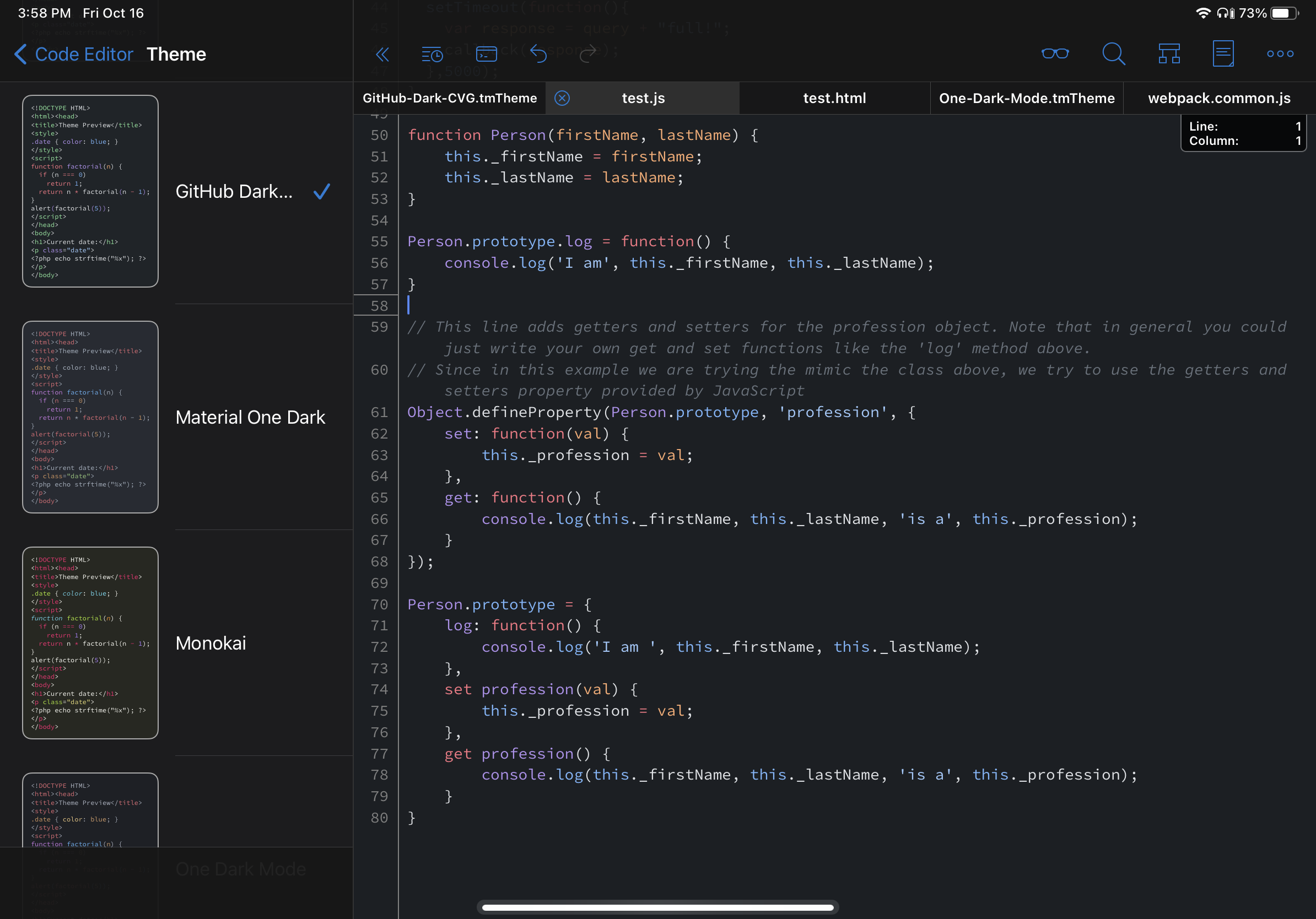Screen dimensions: 1316x919
Task: Open the symbol structure hierarchy icon
Action: click(1169, 54)
